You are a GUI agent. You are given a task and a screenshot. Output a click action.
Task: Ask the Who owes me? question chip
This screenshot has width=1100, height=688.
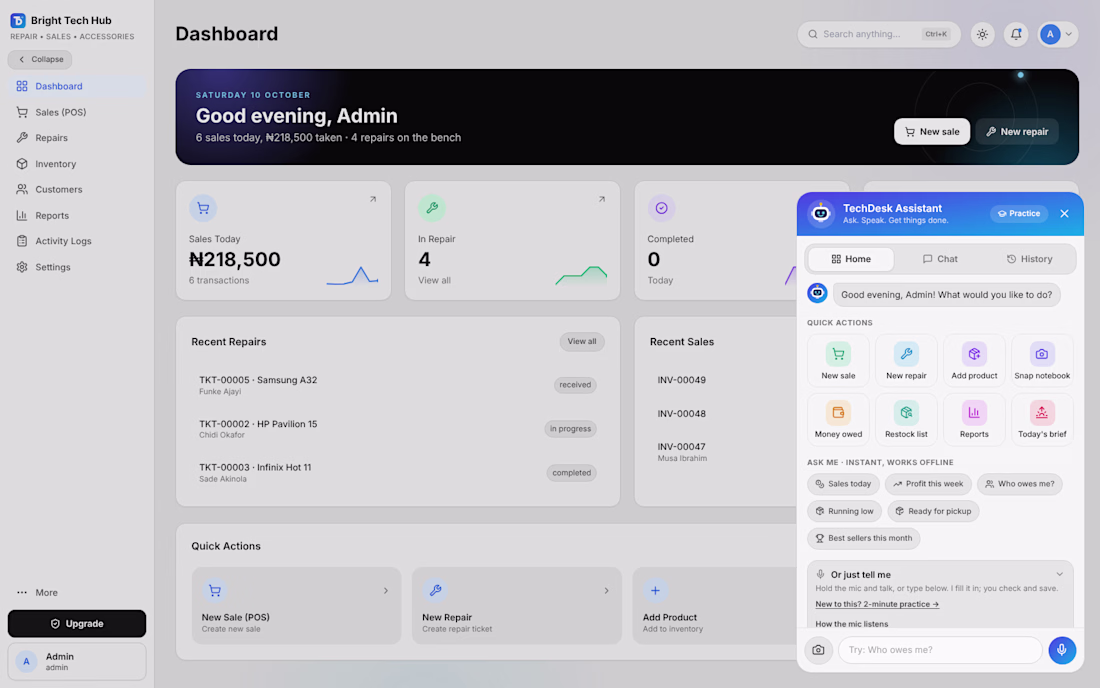(1020, 484)
